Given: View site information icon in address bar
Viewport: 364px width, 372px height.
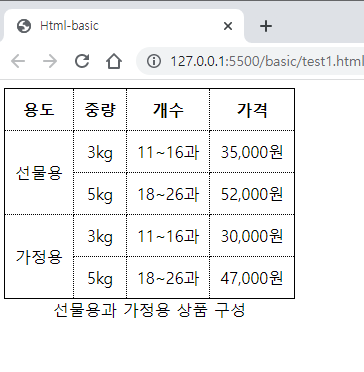Looking at the screenshot, I should [154, 61].
